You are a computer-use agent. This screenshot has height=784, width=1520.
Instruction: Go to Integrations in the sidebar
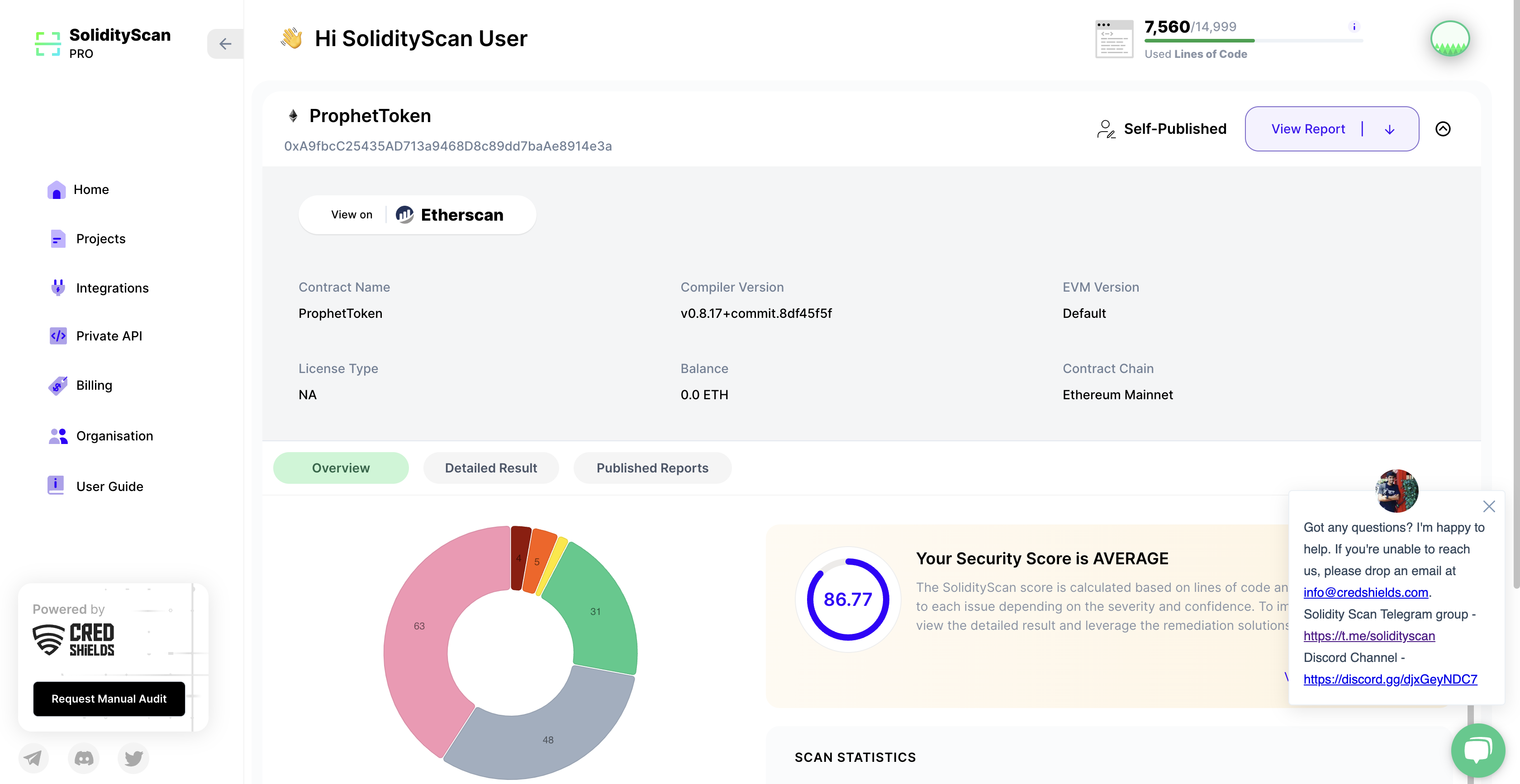[112, 288]
